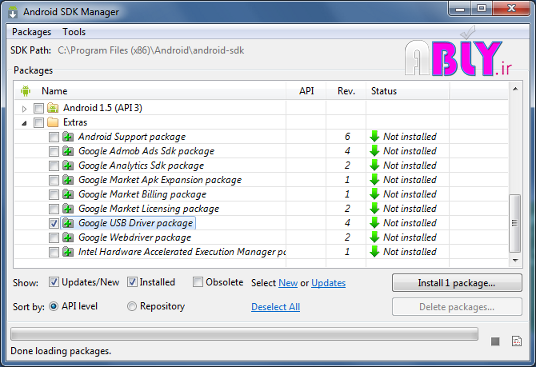Click the New selection link

[288, 283]
